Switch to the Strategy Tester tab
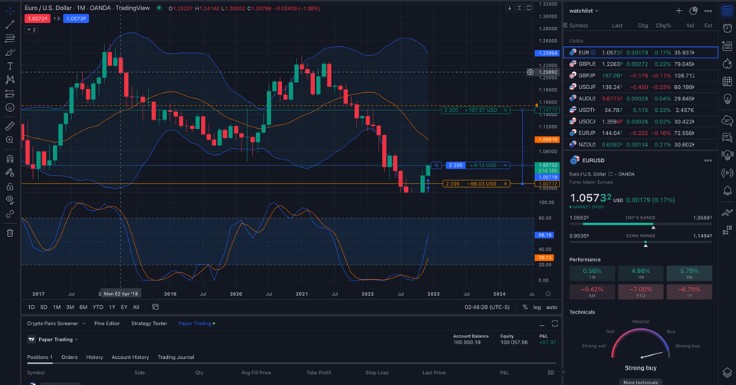 pyautogui.click(x=149, y=323)
